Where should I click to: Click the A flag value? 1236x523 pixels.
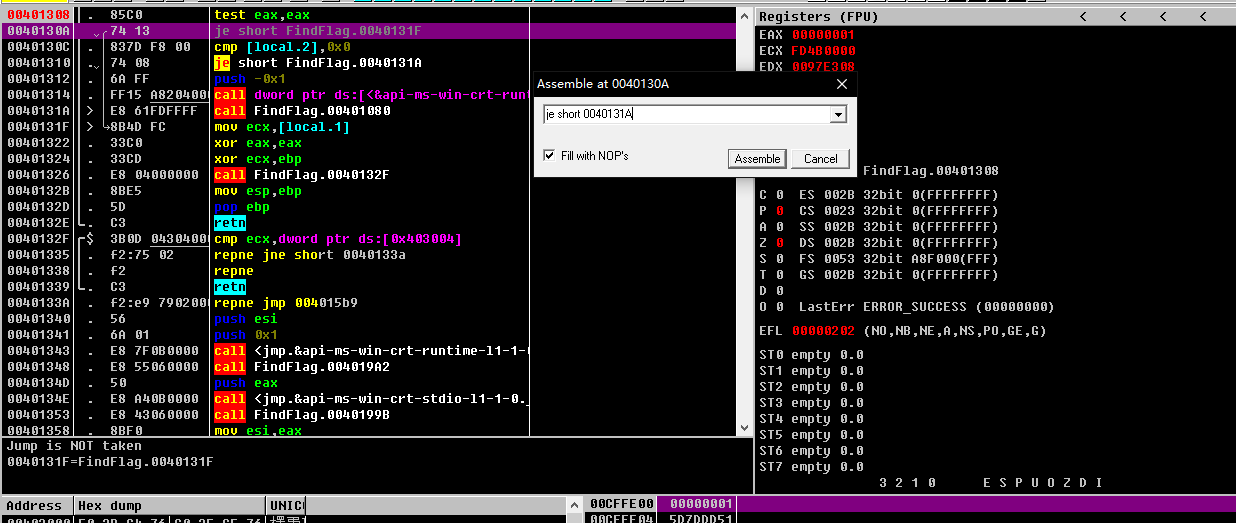click(x=779, y=227)
